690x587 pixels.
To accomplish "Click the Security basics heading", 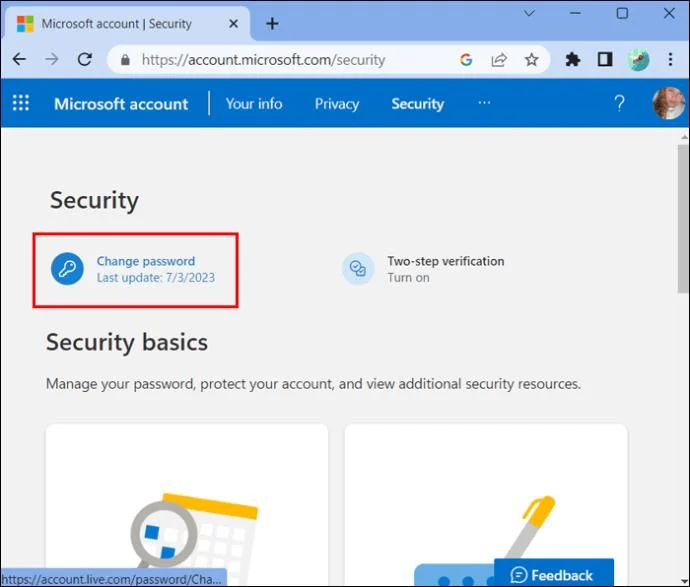I will [127, 342].
